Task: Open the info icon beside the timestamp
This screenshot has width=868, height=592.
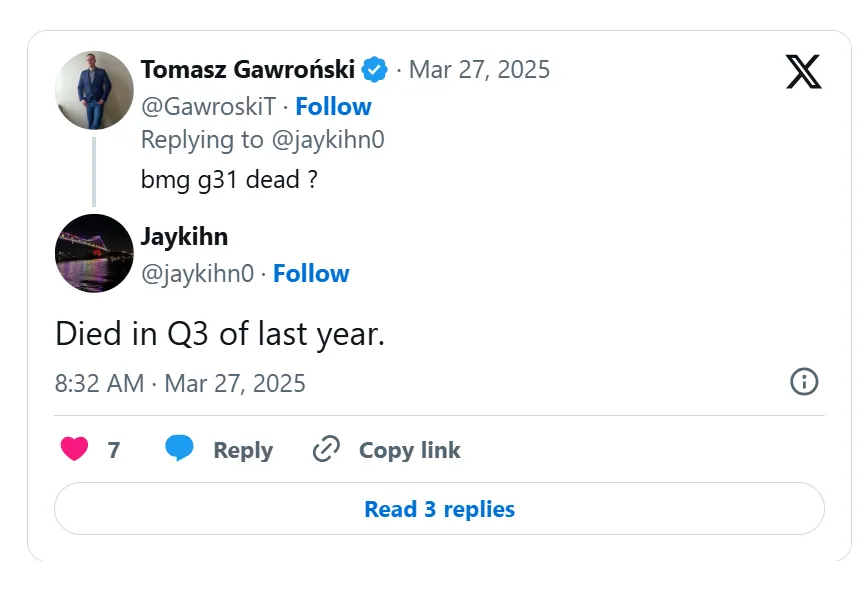Action: pyautogui.click(x=804, y=381)
